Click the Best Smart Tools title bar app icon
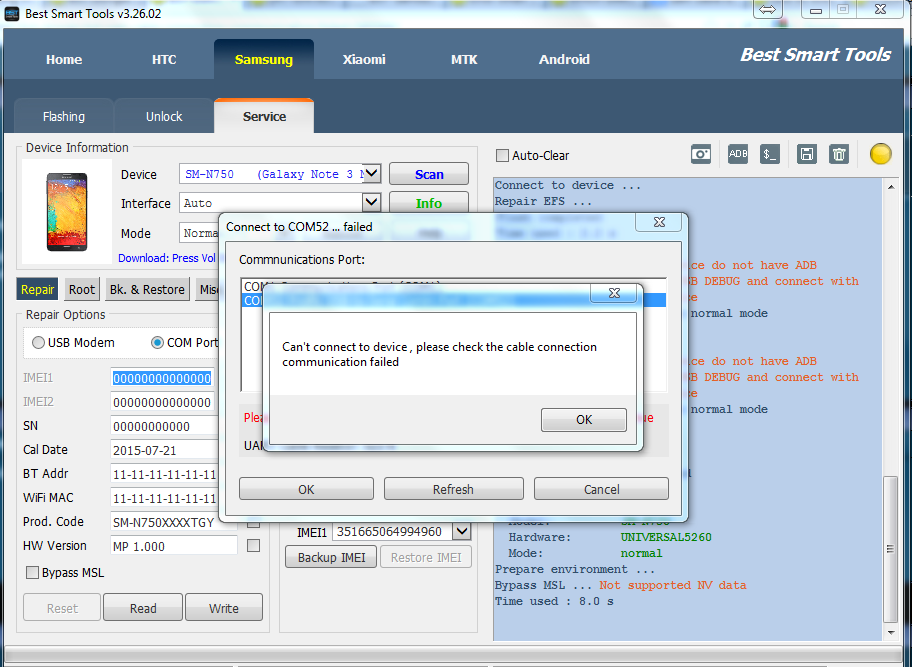The image size is (912, 667). pos(12,13)
